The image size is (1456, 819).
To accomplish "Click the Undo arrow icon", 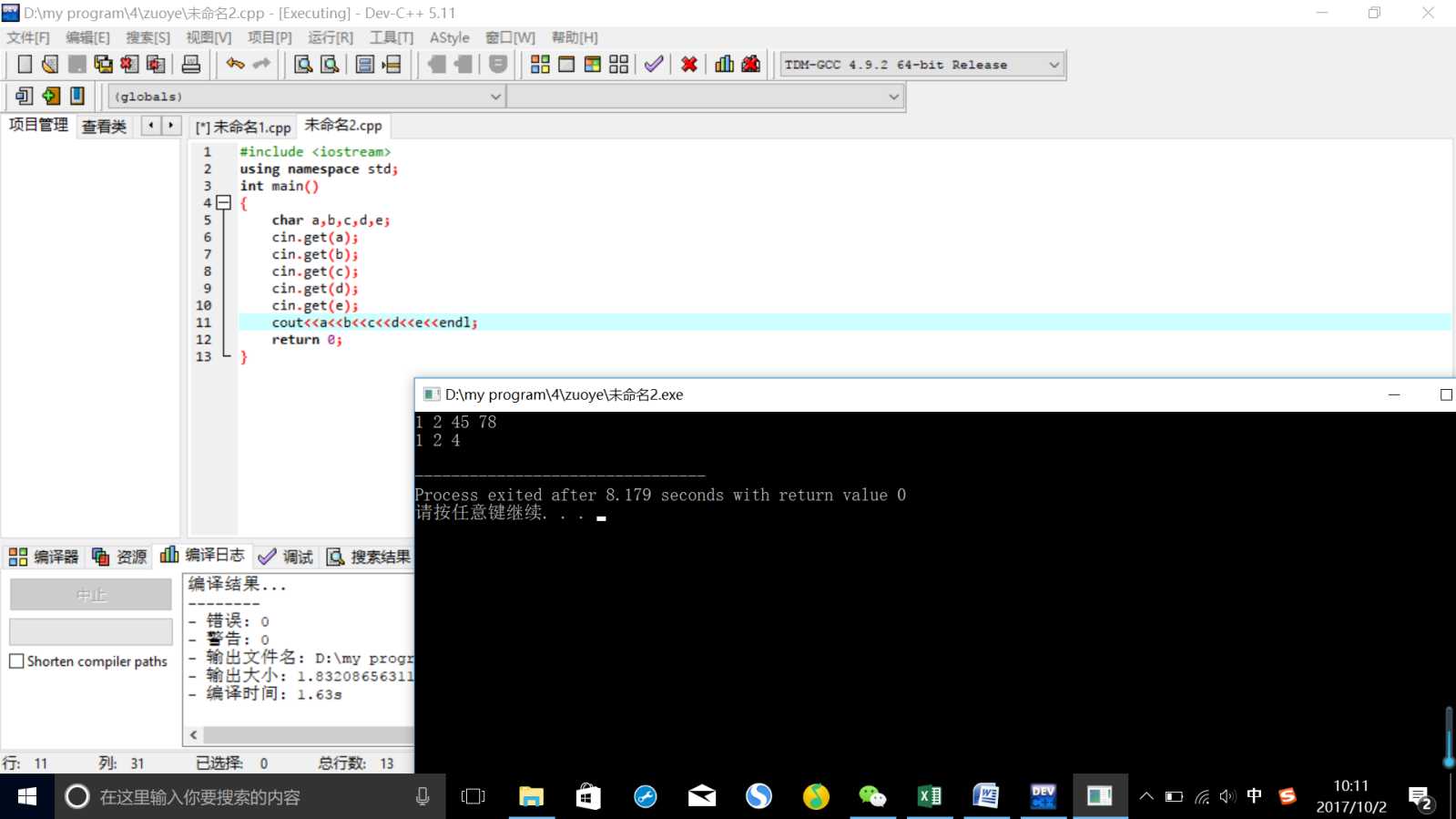I will pos(235,64).
